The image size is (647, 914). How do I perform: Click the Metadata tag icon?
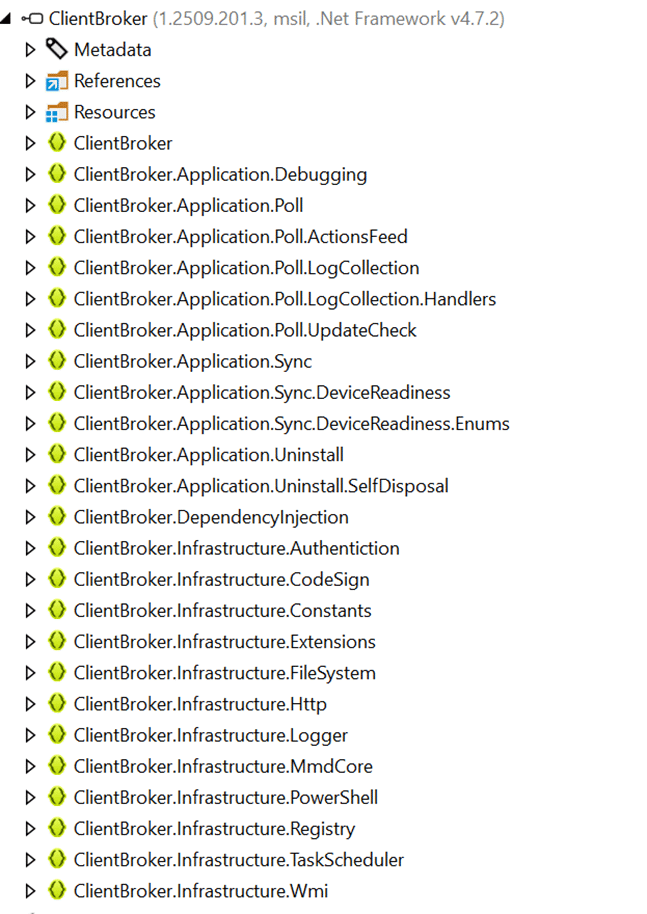(x=57, y=49)
